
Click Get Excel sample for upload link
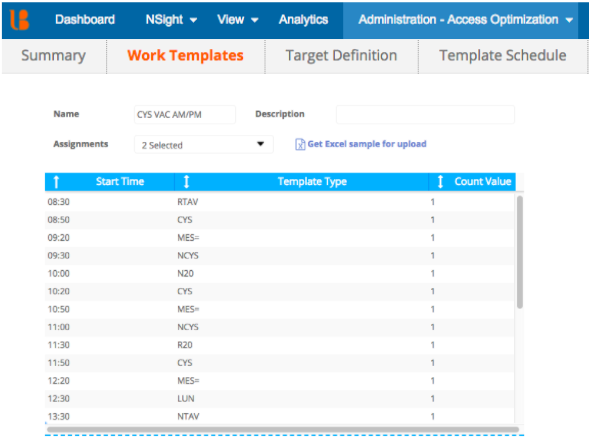point(367,144)
